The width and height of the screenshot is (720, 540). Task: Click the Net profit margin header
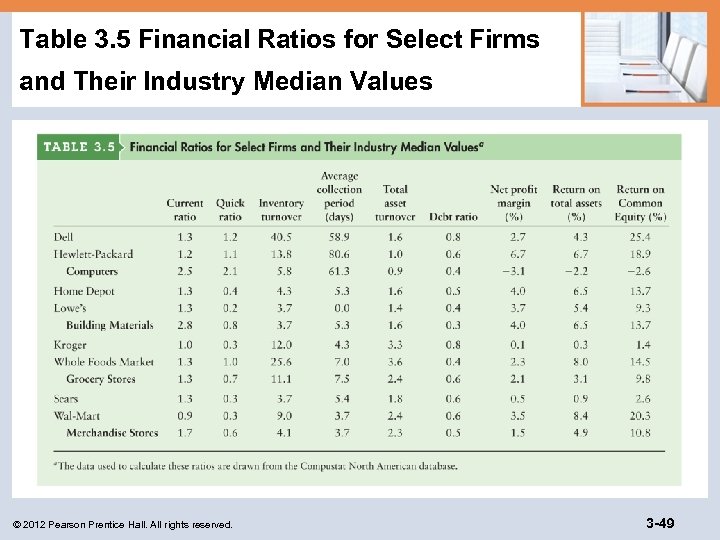tap(514, 202)
